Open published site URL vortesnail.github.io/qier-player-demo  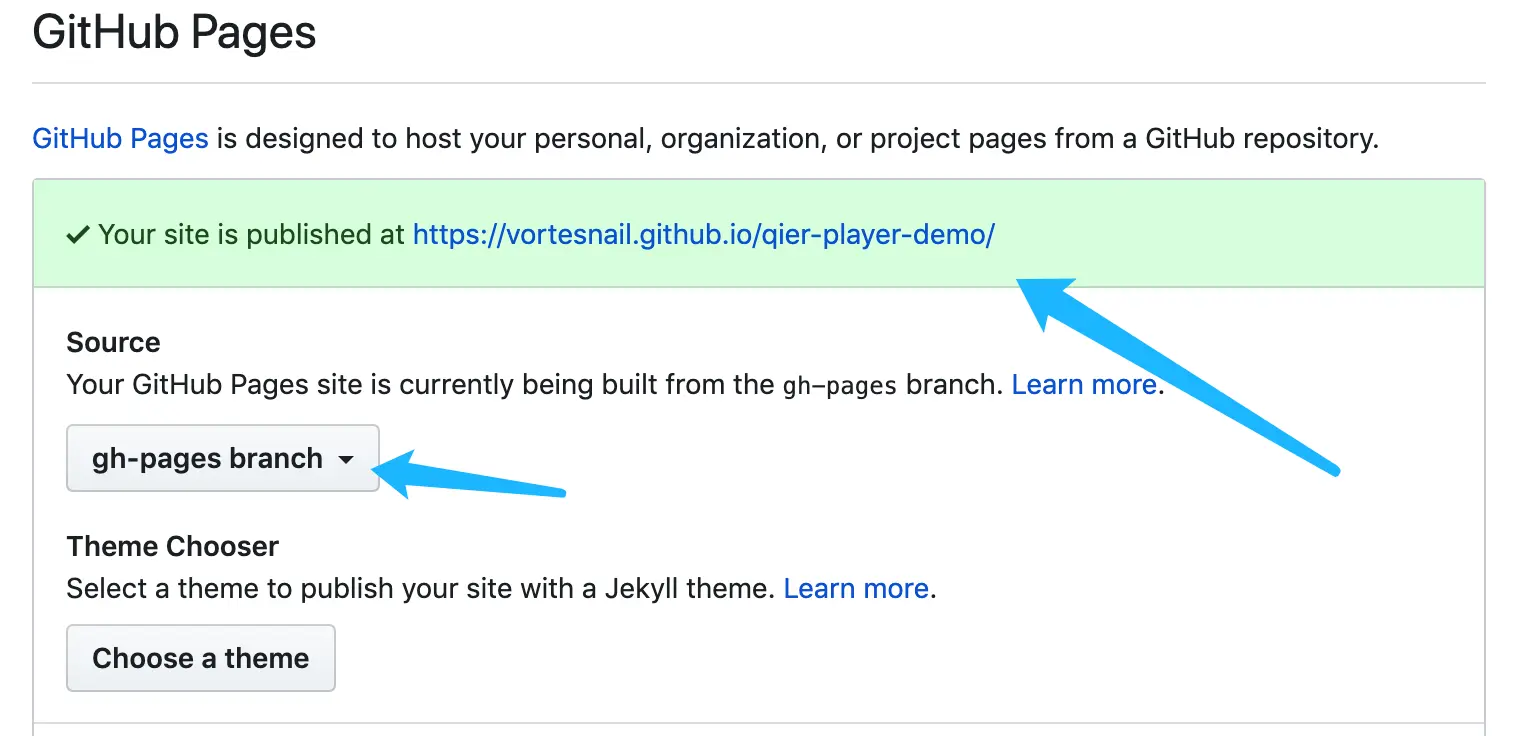(704, 235)
